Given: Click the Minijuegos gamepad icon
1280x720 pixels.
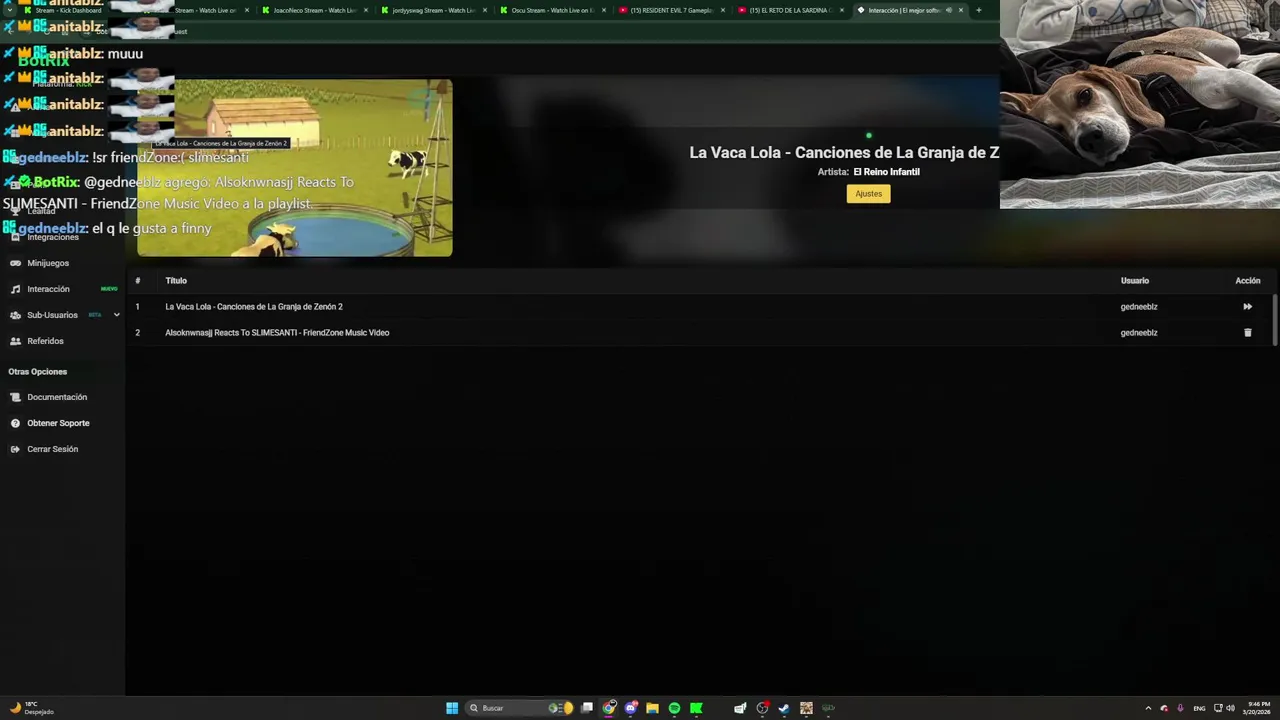Looking at the screenshot, I should 15,263.
